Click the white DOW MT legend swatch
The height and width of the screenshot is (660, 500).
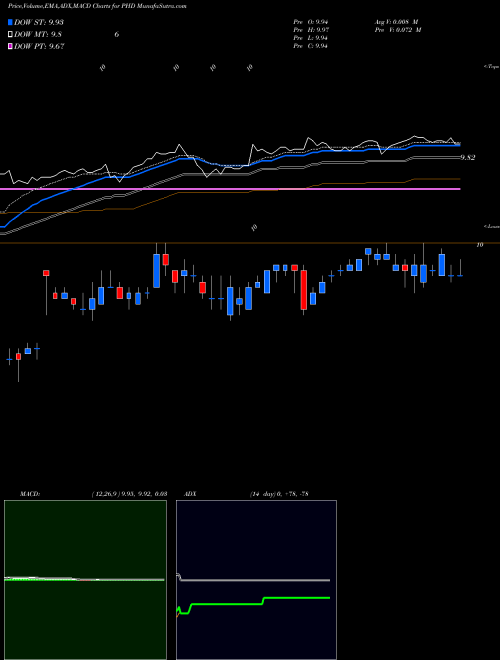10,34
